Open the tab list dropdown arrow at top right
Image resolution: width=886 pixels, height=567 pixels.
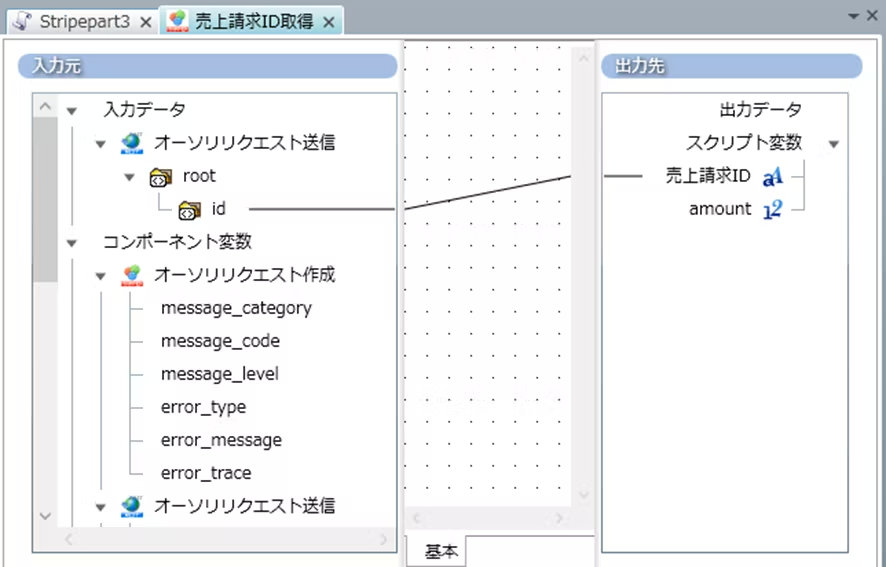tap(854, 16)
